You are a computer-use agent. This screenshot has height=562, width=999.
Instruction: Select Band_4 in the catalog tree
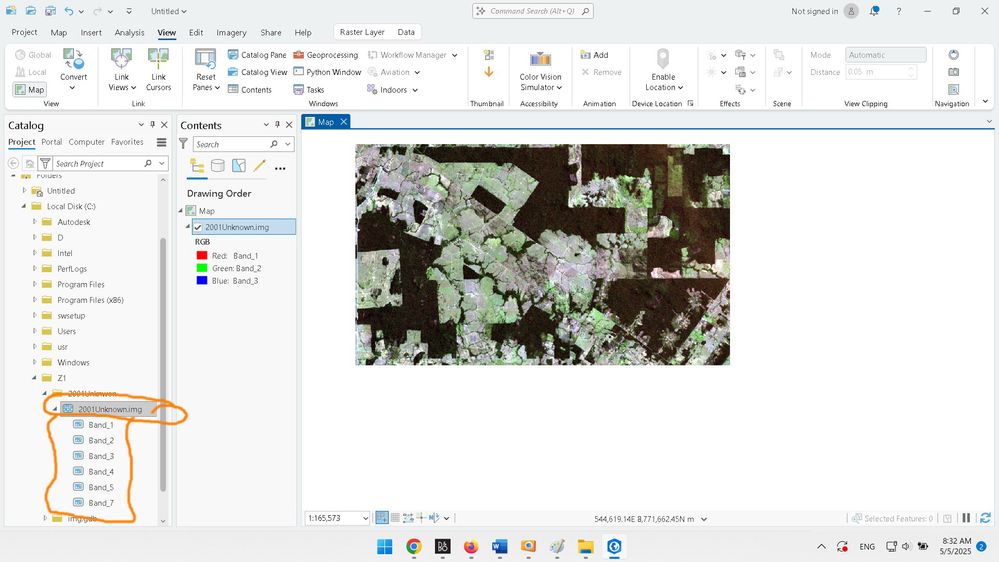point(100,471)
